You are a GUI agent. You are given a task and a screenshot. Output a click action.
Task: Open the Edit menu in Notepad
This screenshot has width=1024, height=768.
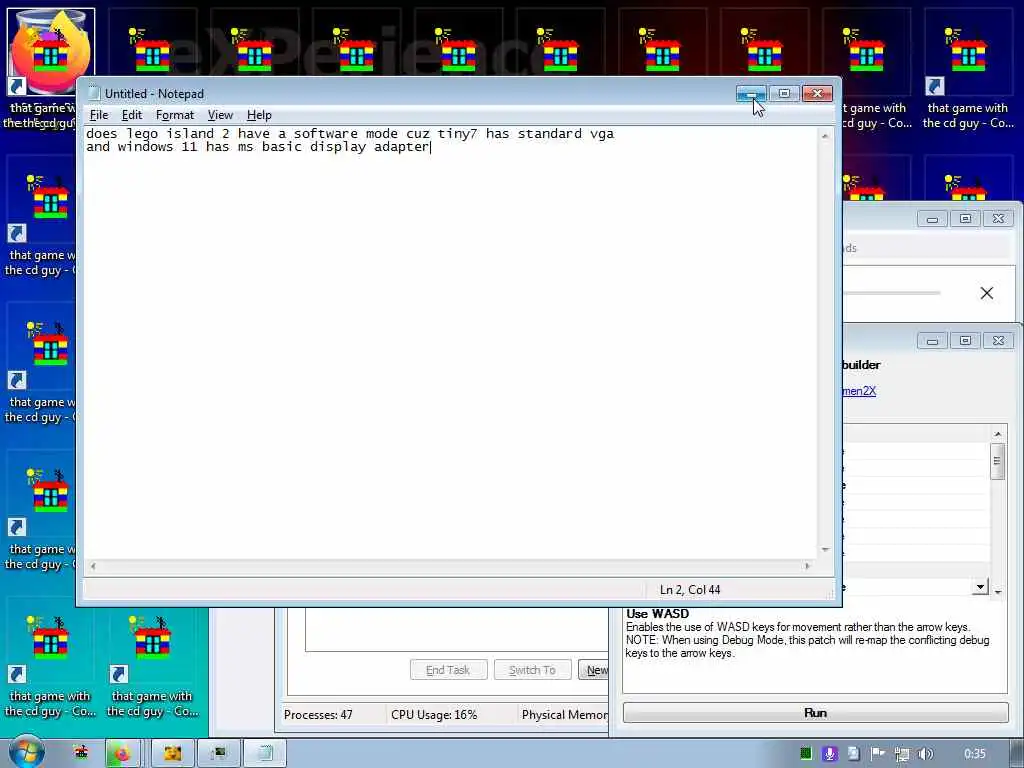131,115
